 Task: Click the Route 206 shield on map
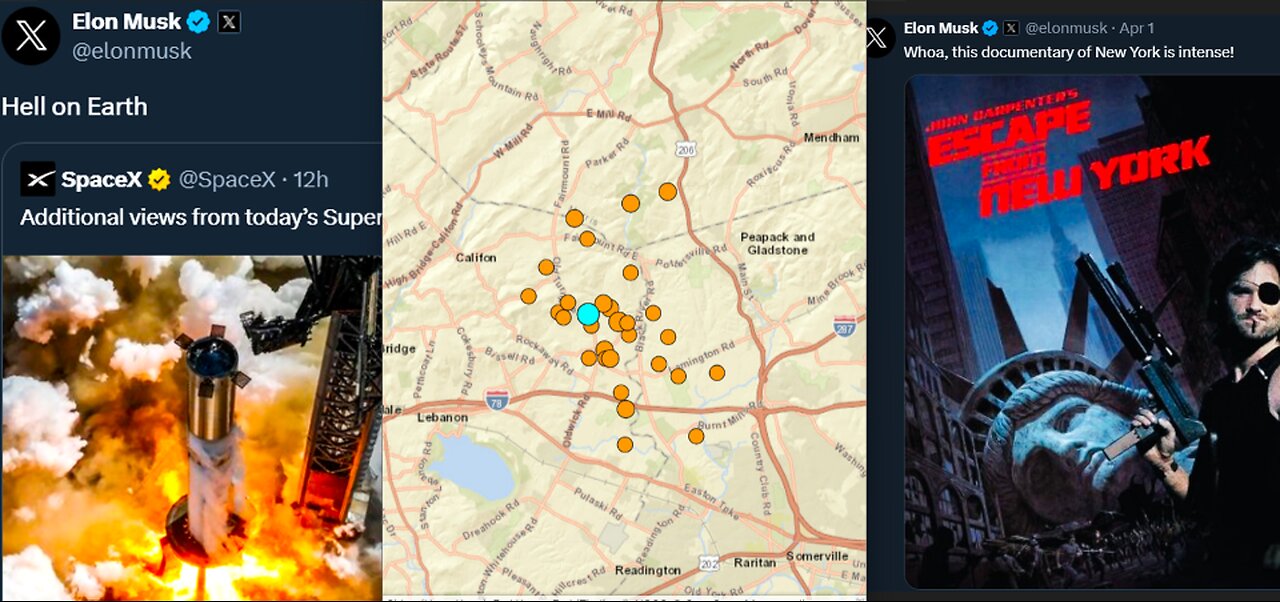(x=685, y=149)
